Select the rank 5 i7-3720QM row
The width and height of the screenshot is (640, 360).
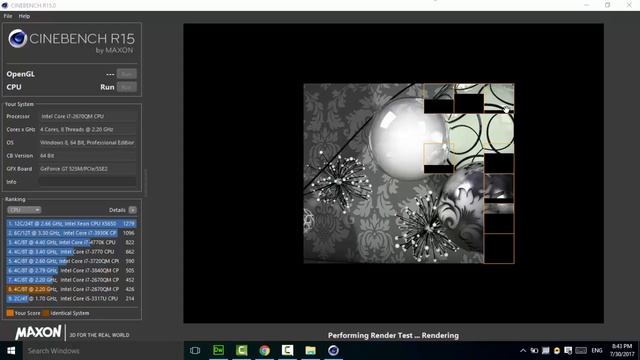click(x=71, y=261)
